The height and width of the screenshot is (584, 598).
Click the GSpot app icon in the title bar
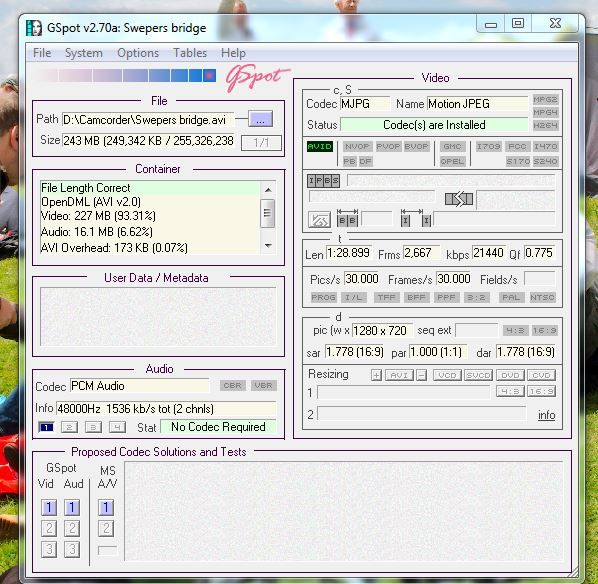click(x=34, y=28)
